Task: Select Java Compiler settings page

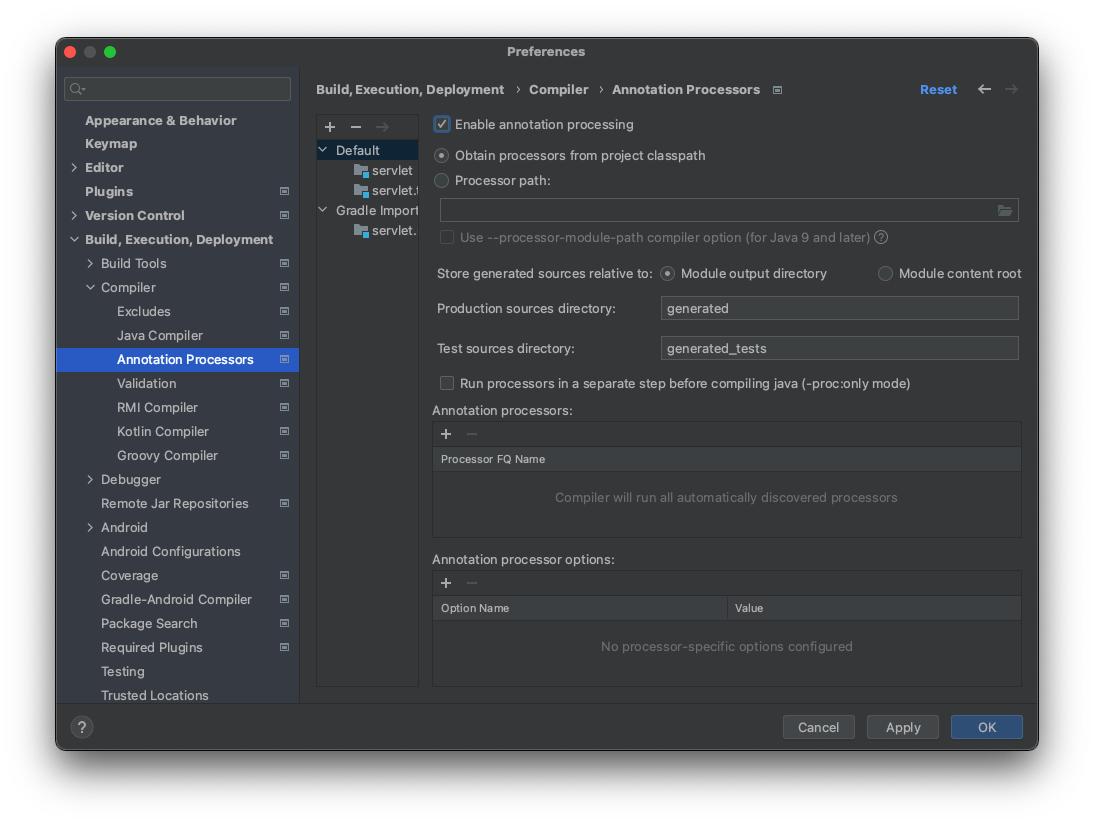Action: point(160,336)
